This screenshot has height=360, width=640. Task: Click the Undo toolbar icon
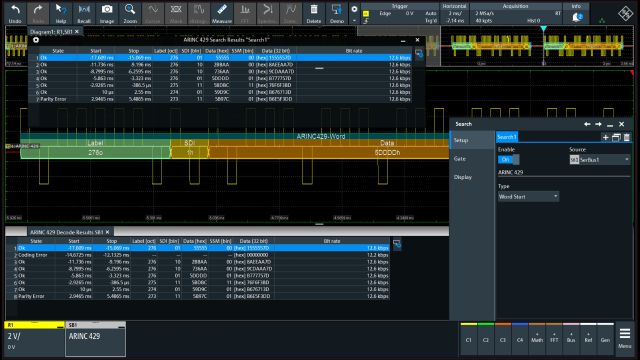[15, 13]
